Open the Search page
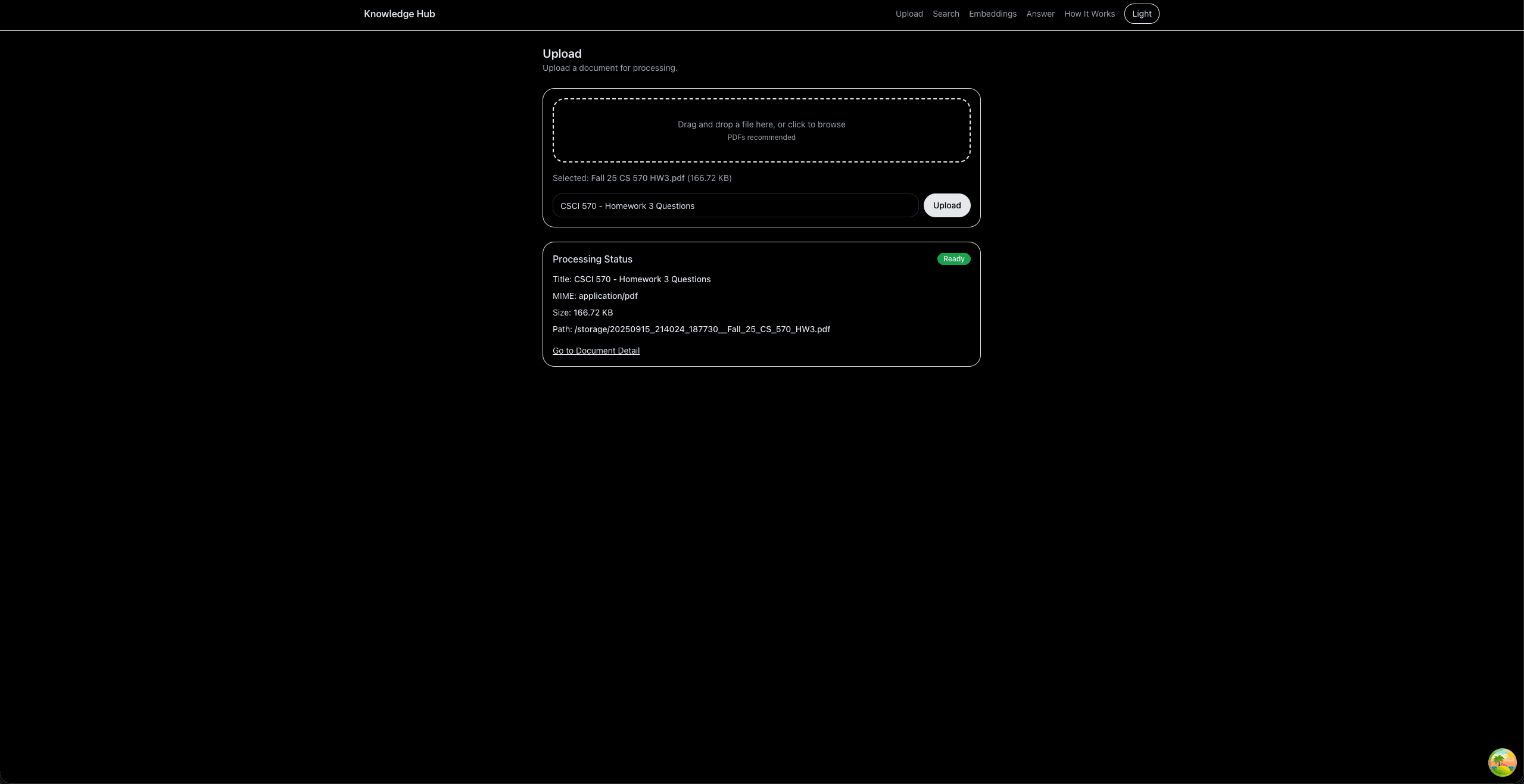The image size is (1524, 784). point(945,13)
